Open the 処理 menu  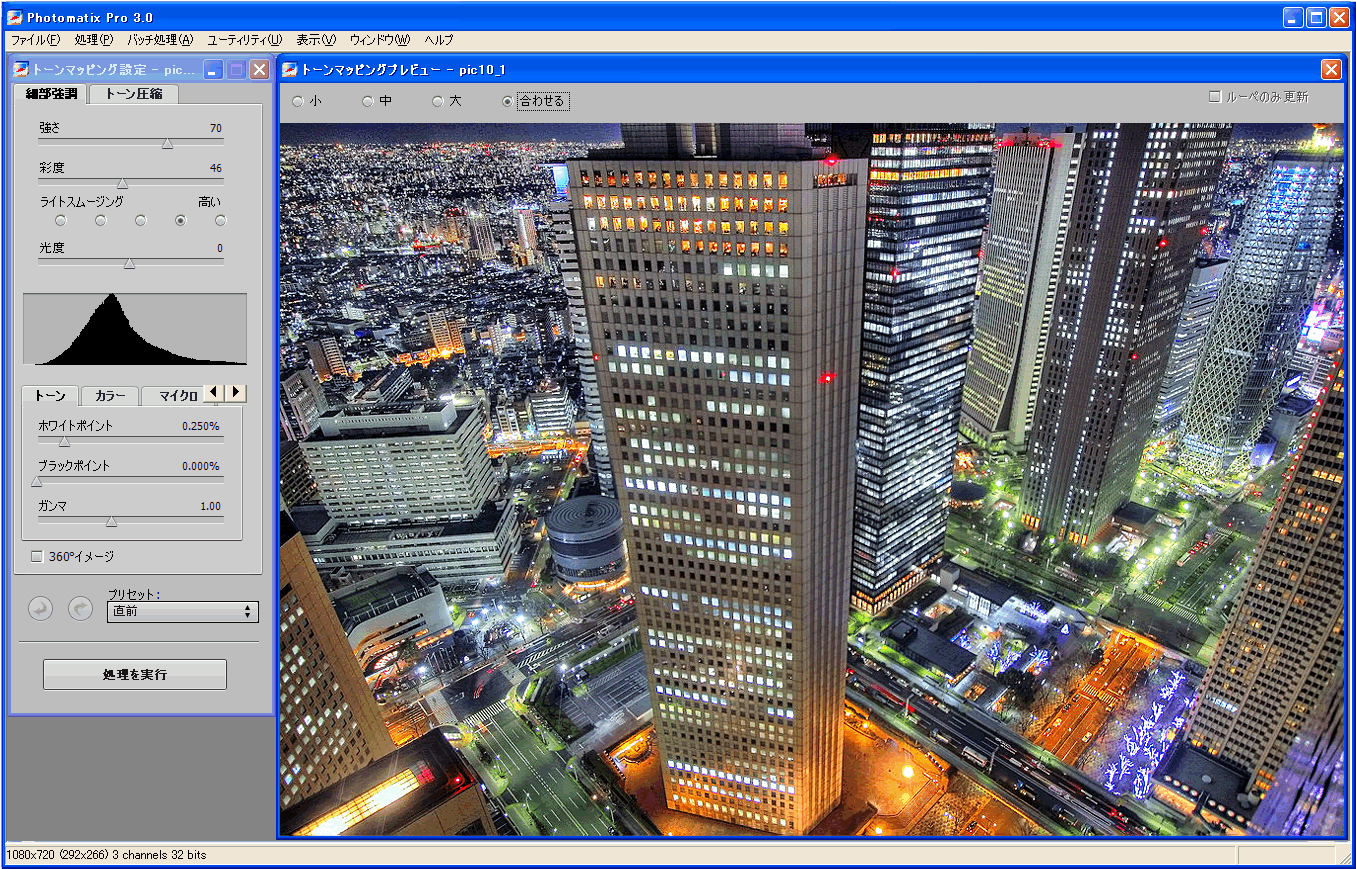point(93,40)
